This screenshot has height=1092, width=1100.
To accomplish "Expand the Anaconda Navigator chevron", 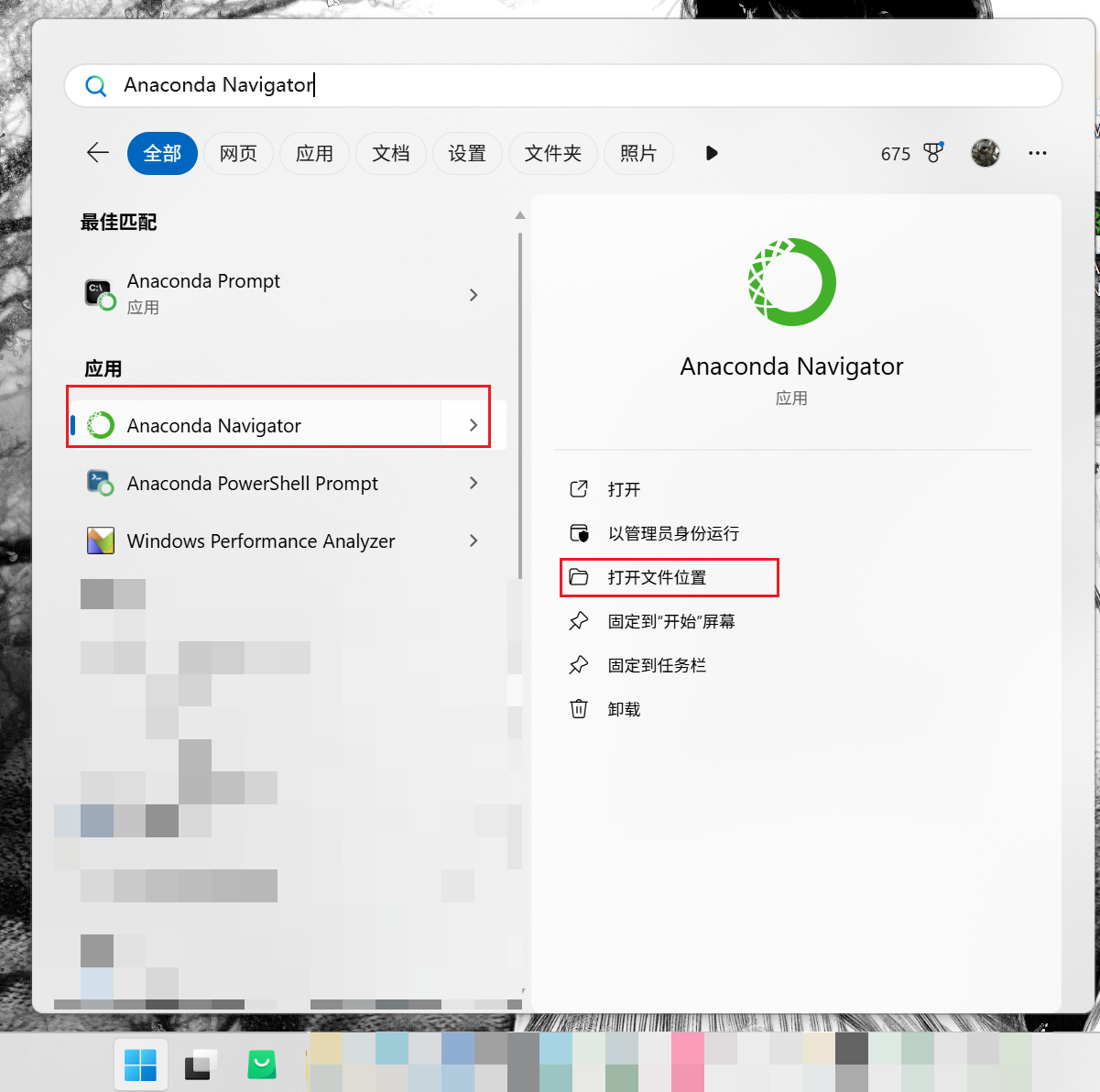I will (x=474, y=425).
